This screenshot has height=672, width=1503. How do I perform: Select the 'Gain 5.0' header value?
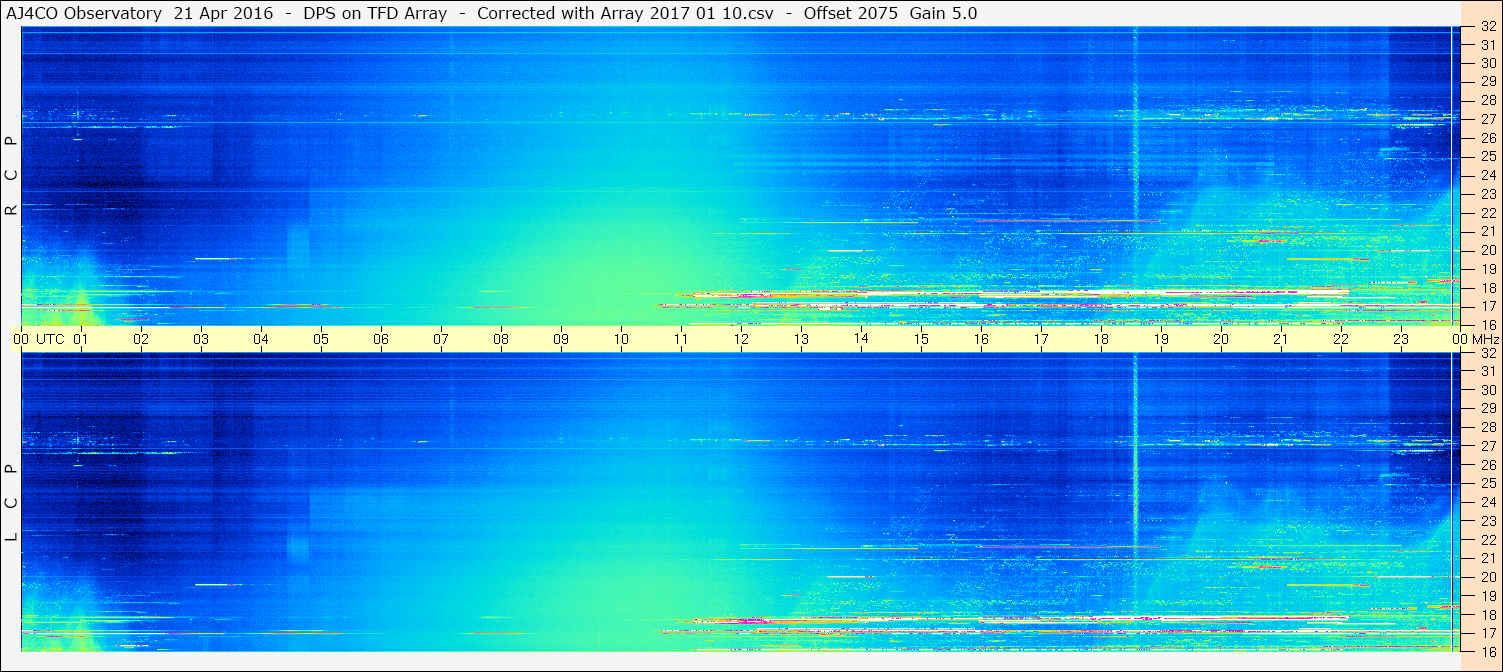944,13
